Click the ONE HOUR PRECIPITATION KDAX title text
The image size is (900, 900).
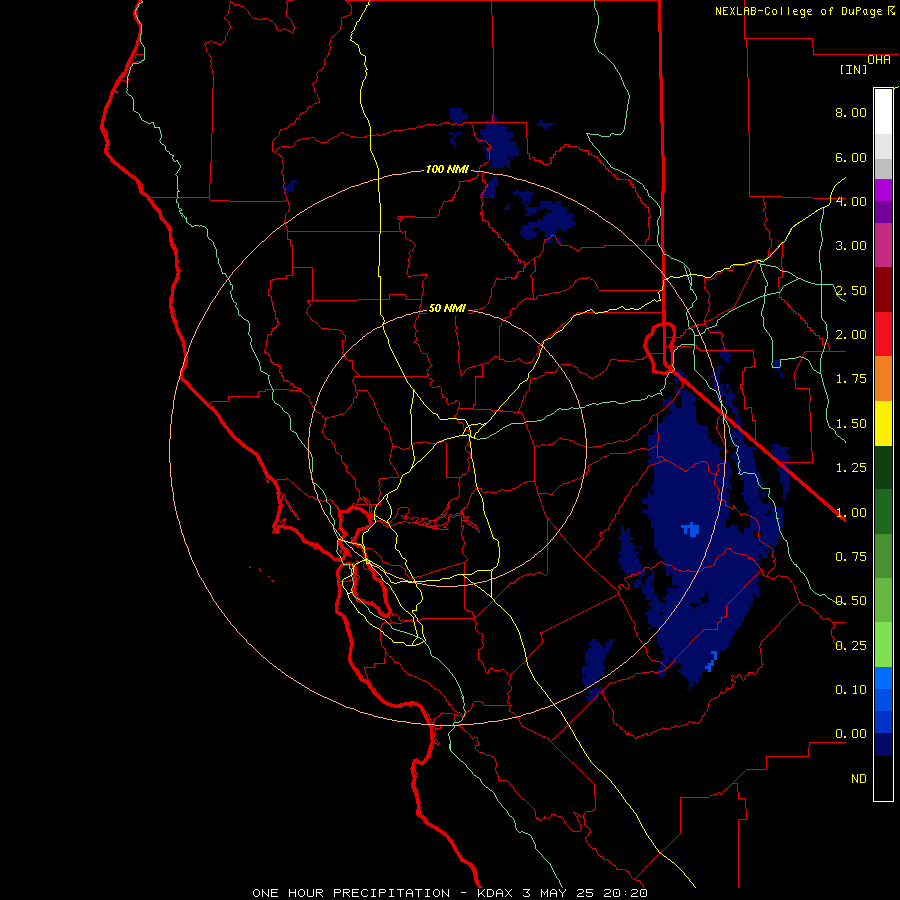[x=450, y=893]
